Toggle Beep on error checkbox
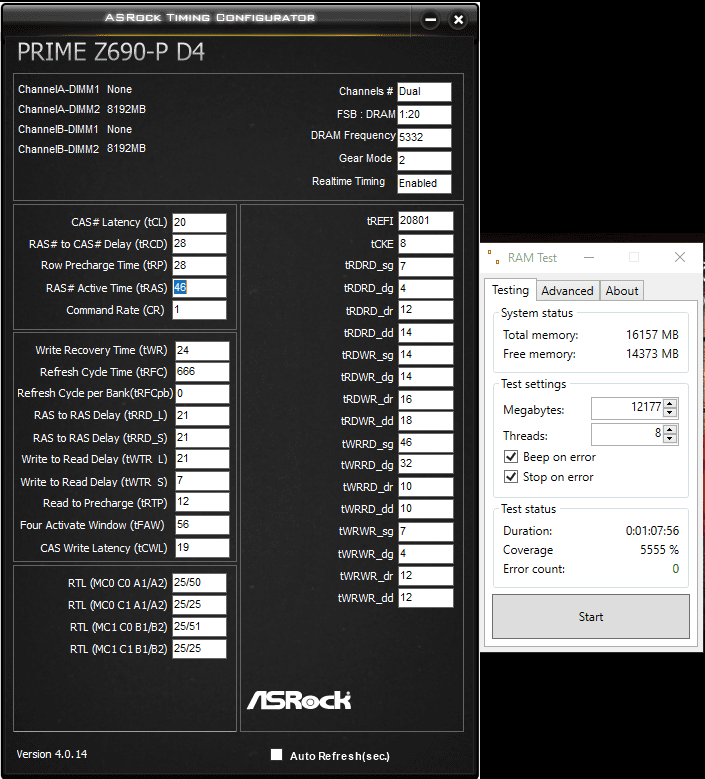Screen dimensions: 705x779 tap(511, 457)
